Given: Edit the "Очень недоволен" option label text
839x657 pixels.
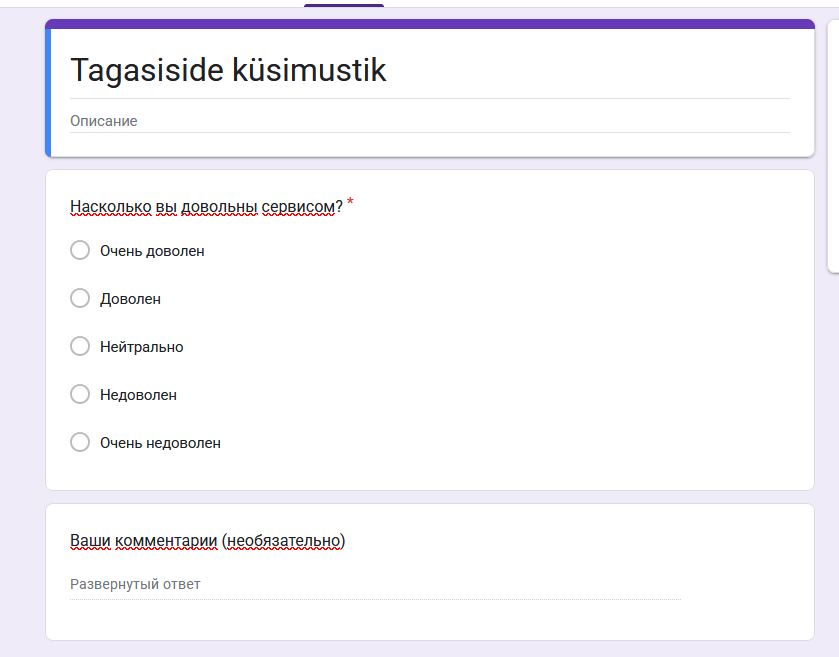Looking at the screenshot, I should 160,443.
